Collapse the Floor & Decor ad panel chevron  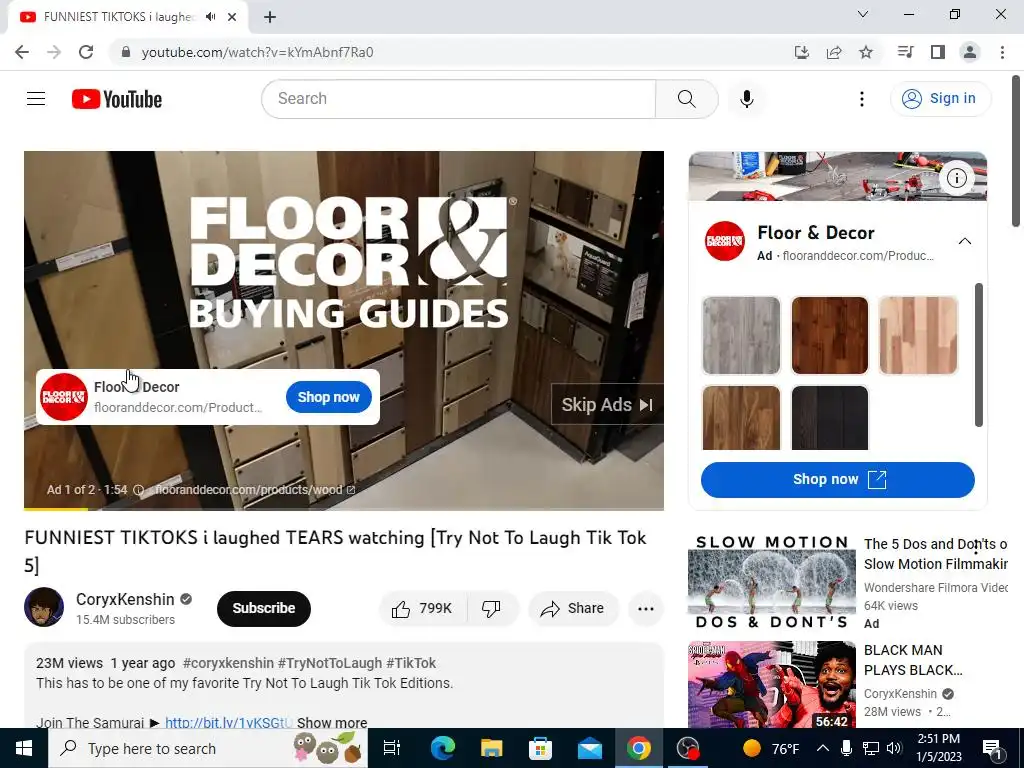pos(965,241)
